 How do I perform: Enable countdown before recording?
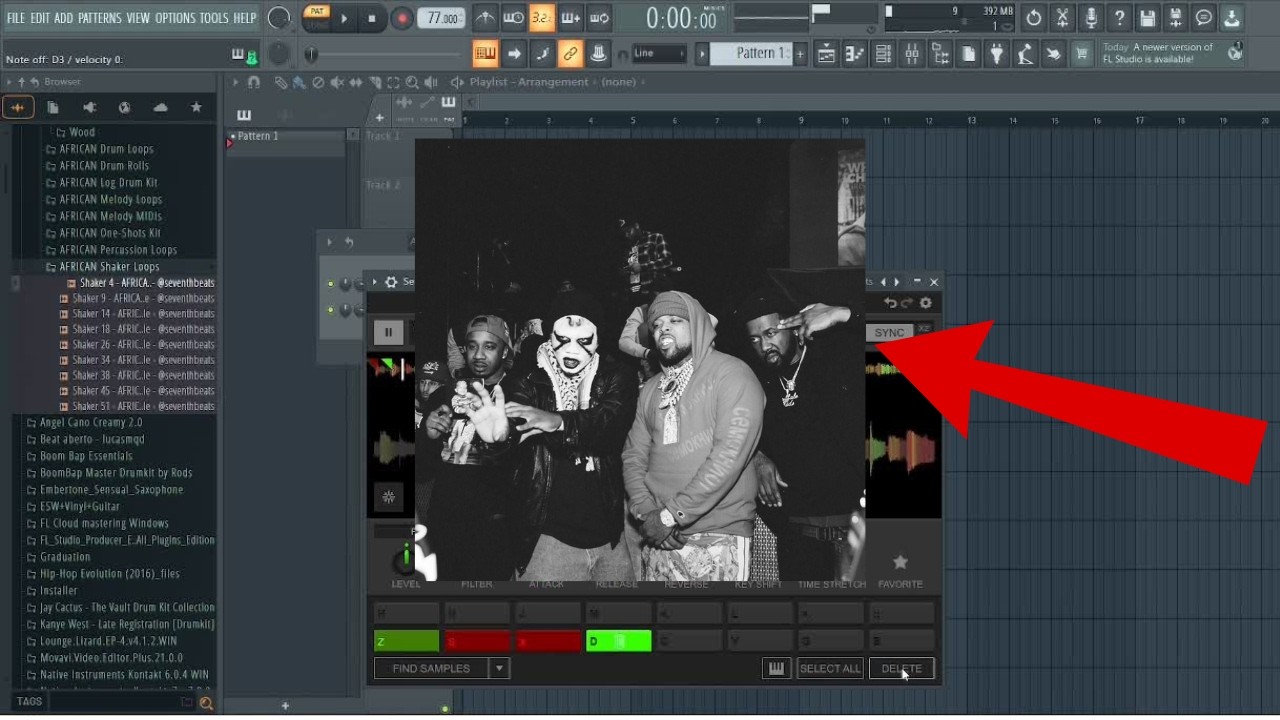[x=542, y=18]
